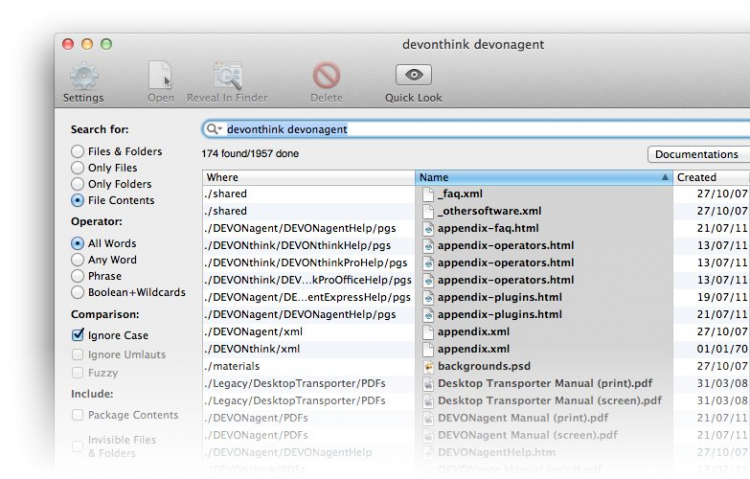The width and height of the screenshot is (750, 479).
Task: Click the devonthink devonagent search field
Action: (476, 129)
